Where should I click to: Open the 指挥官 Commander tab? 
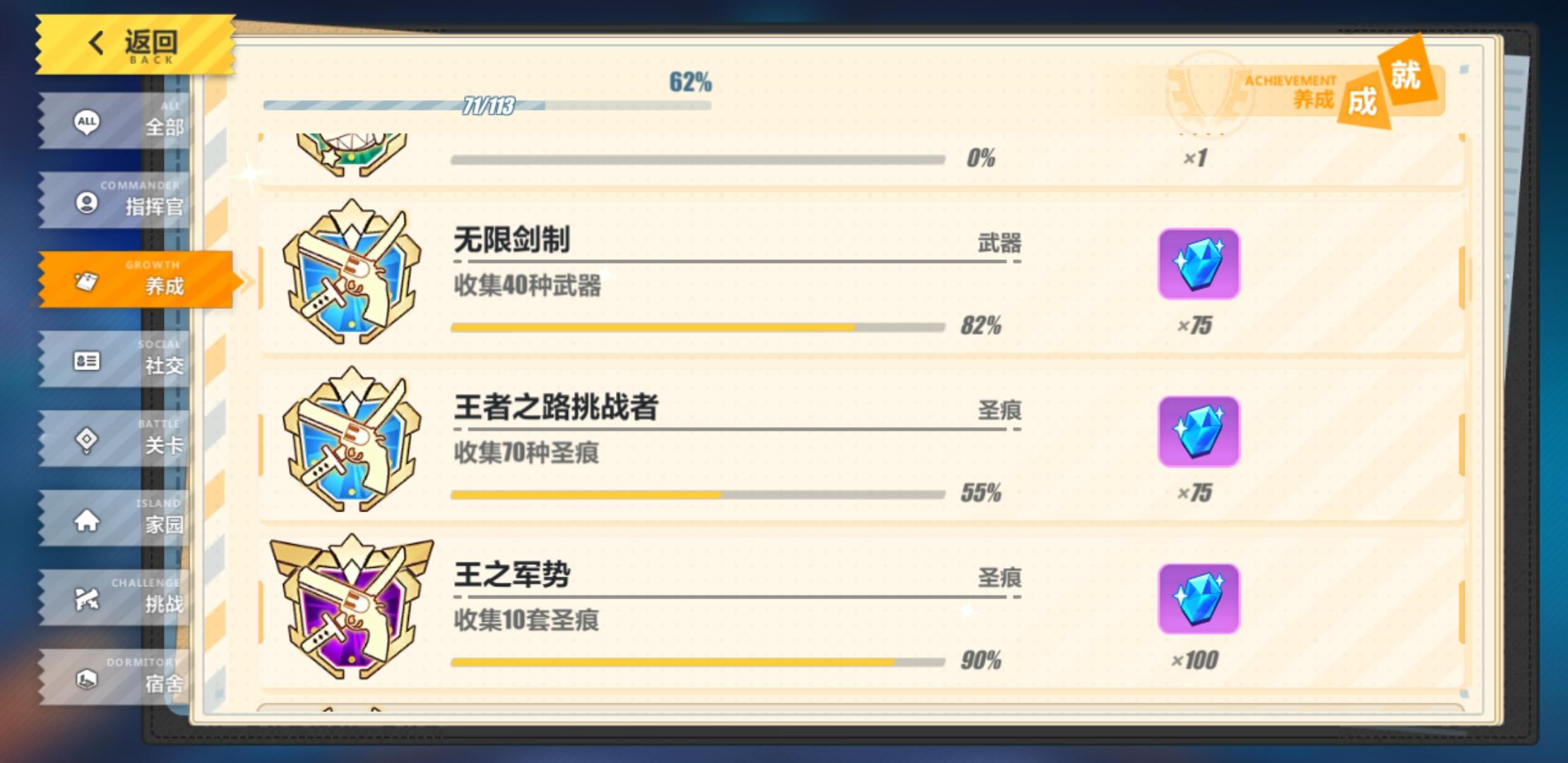coord(114,201)
